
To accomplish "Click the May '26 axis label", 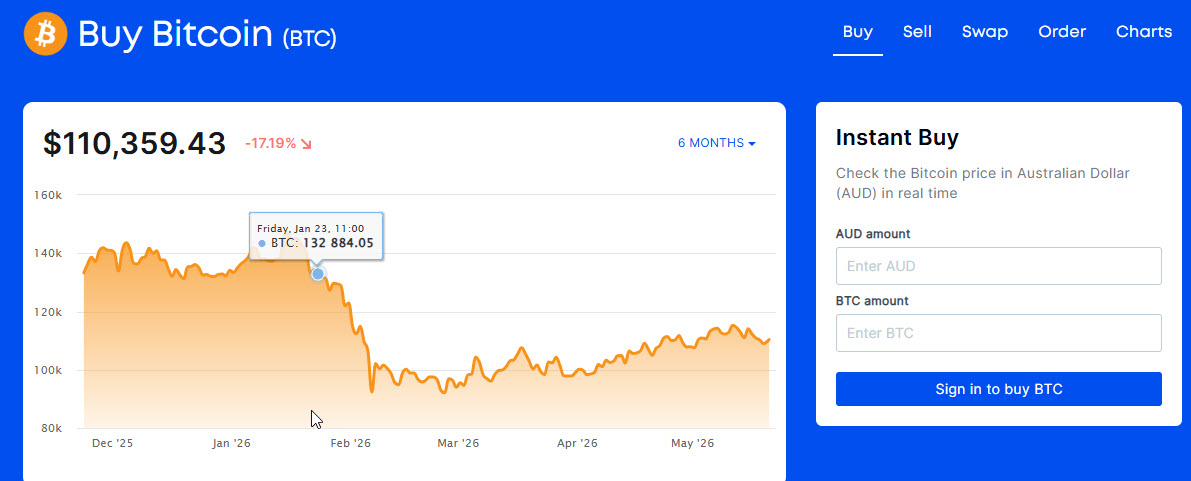I will pos(693,443).
